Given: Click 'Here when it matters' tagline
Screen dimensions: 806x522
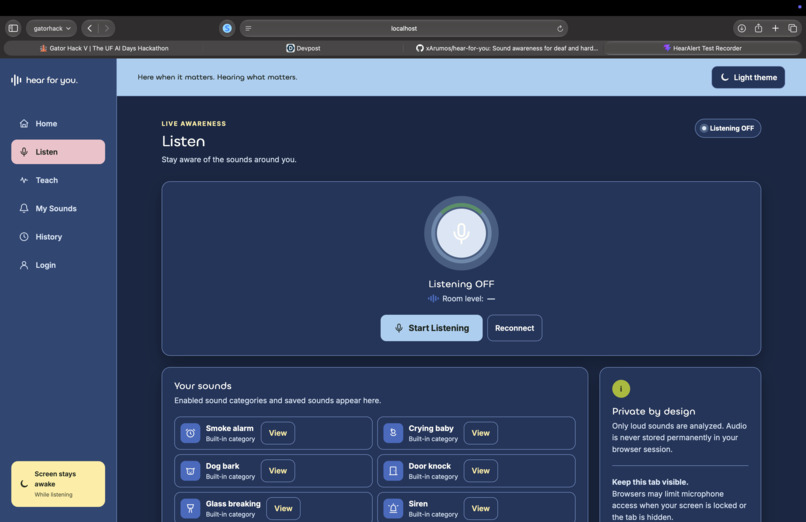Looking at the screenshot, I should click(217, 77).
